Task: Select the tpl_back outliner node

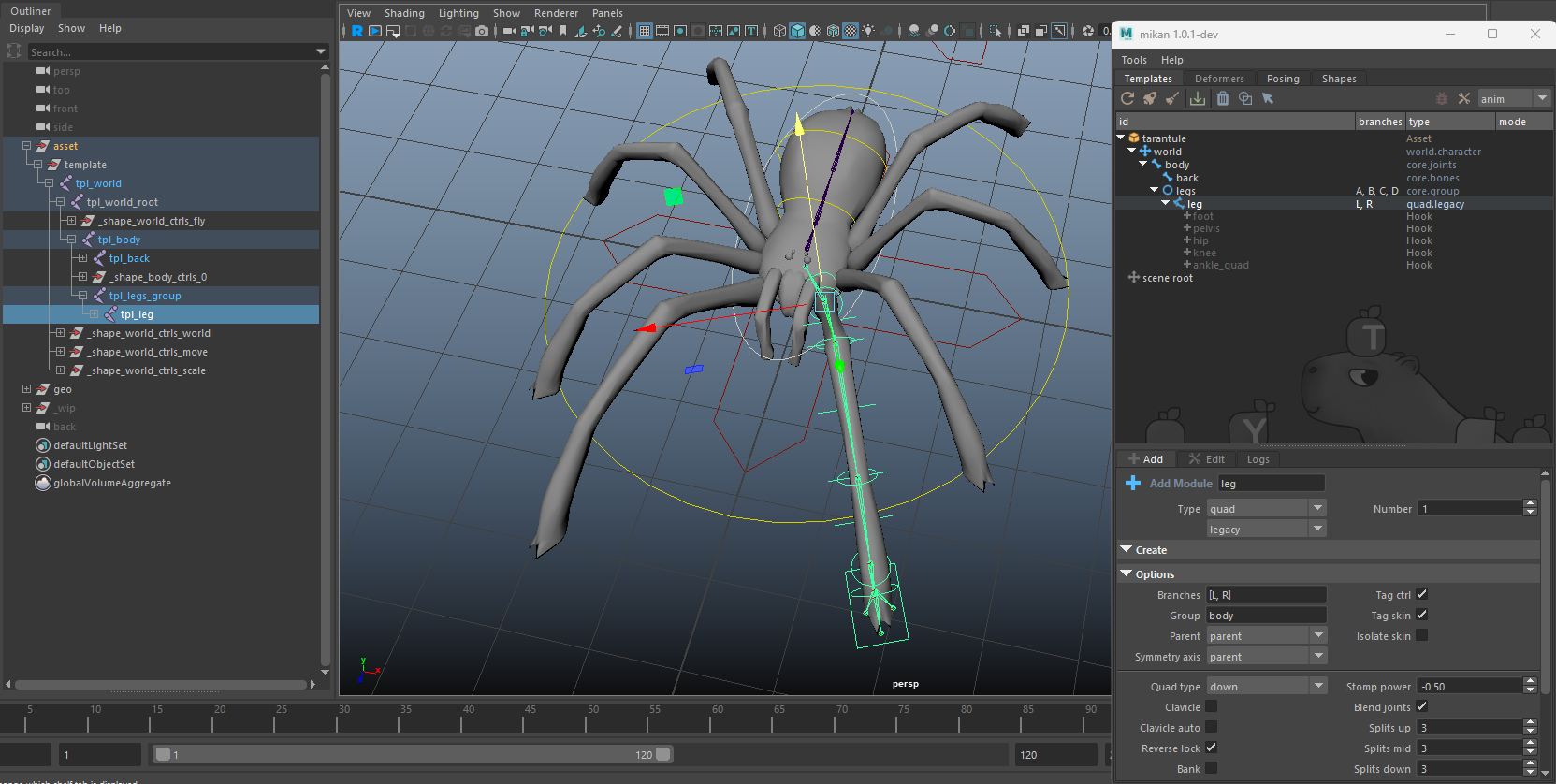Action: click(x=129, y=258)
